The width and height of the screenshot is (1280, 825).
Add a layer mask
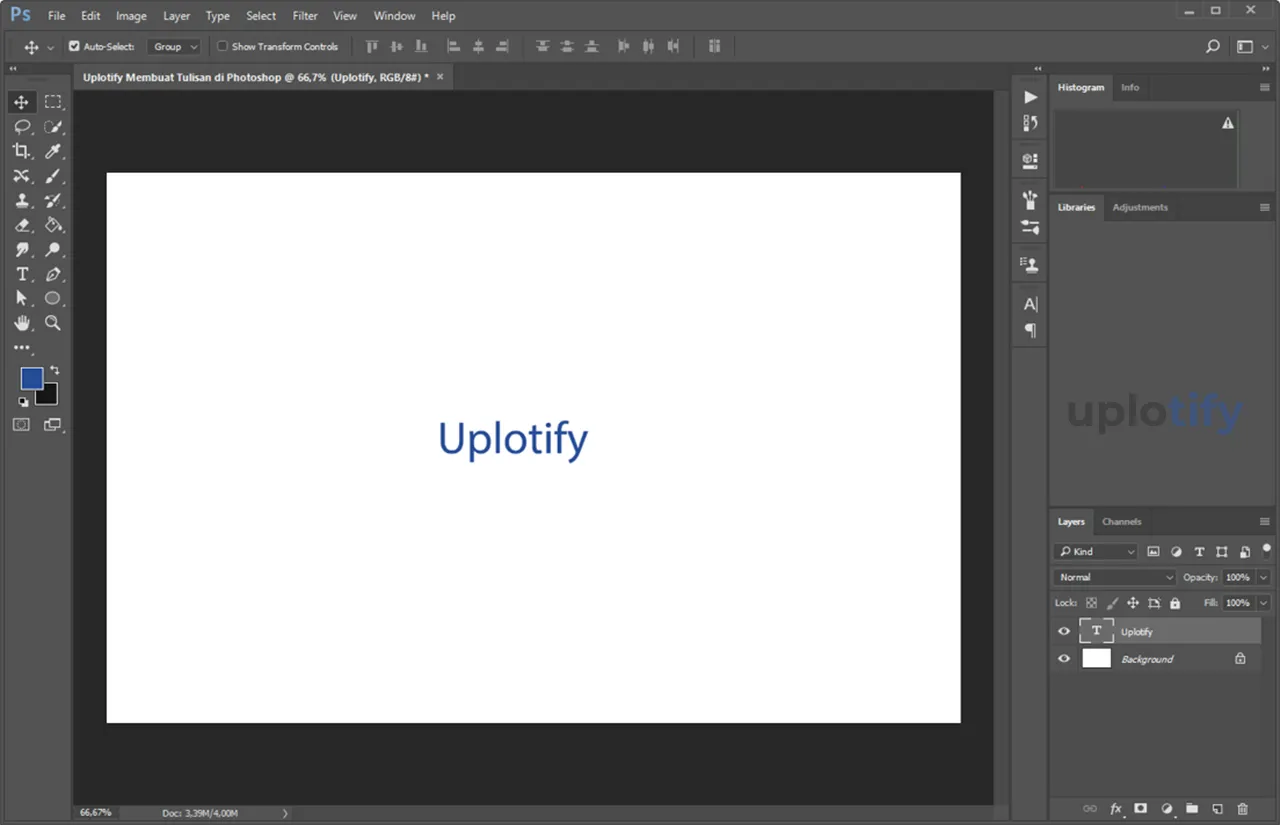(1140, 809)
